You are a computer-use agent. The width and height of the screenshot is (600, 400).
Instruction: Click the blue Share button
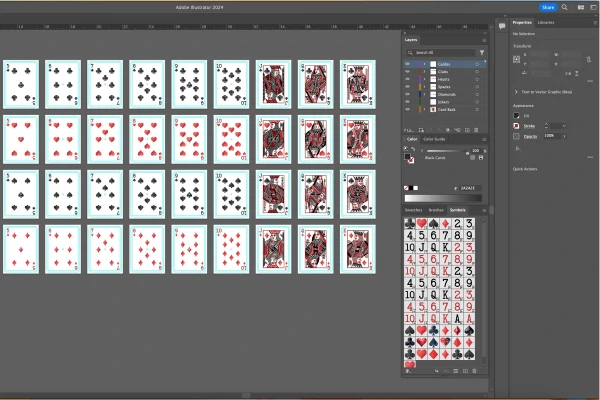click(548, 7)
